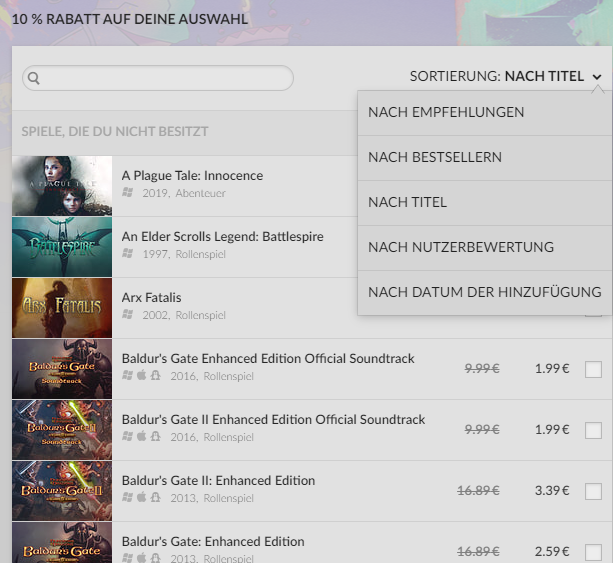Click 3.39€ price of Baldur's Gate II: Enhanced Edition
The height and width of the screenshot is (563, 613).
pos(552,491)
